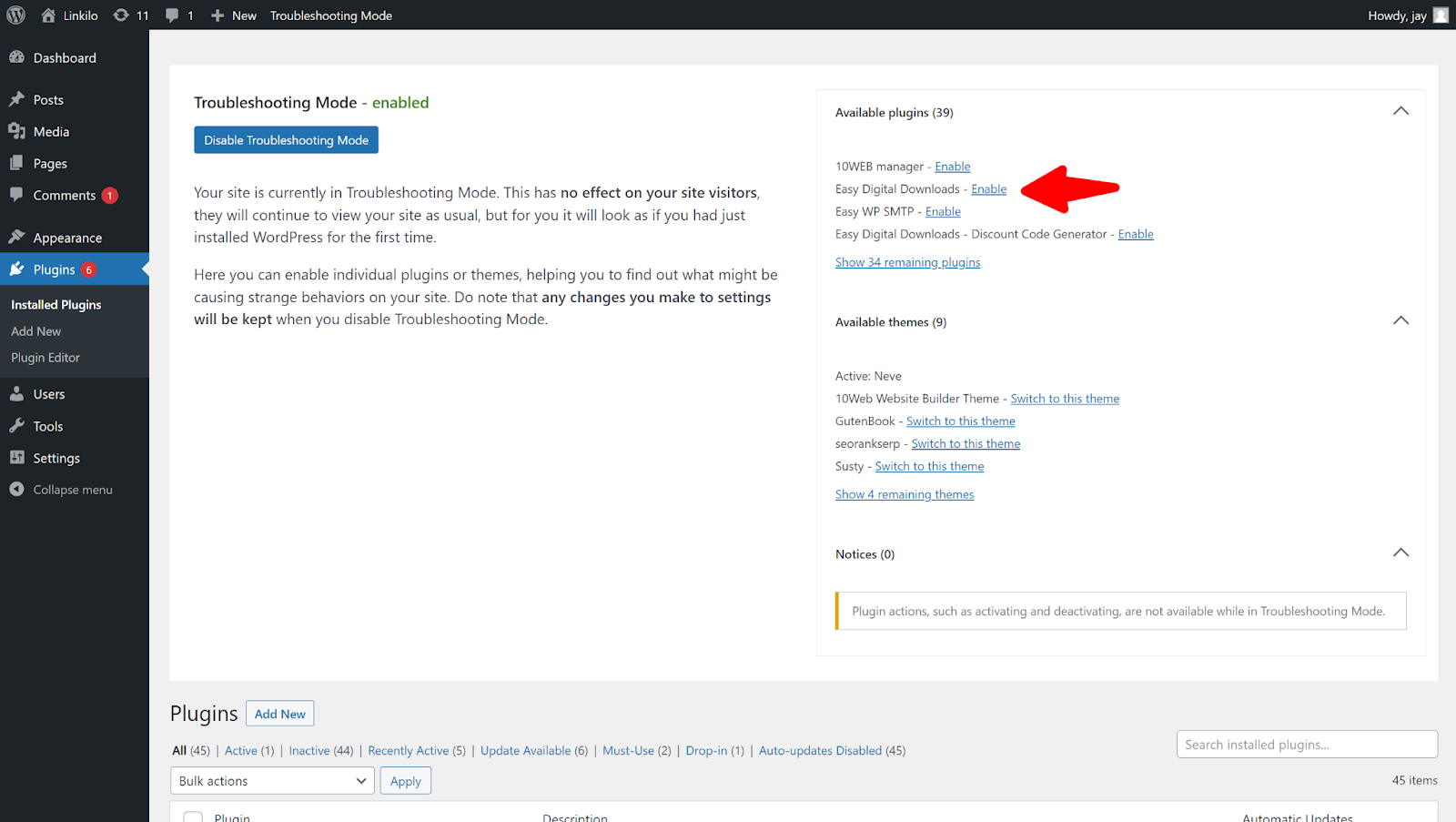Click Disable Troubleshooting Mode button

click(286, 140)
